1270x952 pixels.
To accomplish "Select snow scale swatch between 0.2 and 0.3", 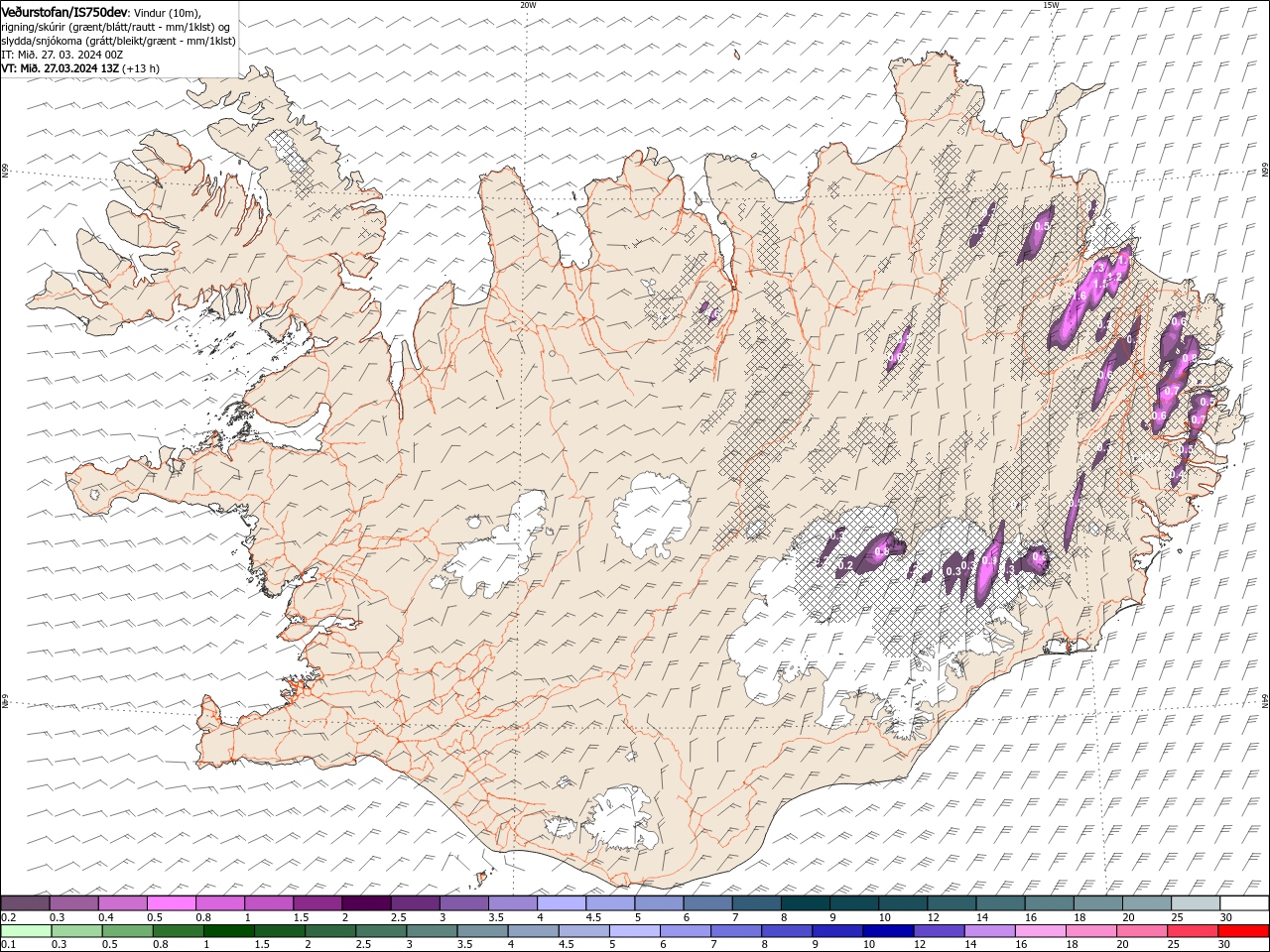I will coord(26,903).
